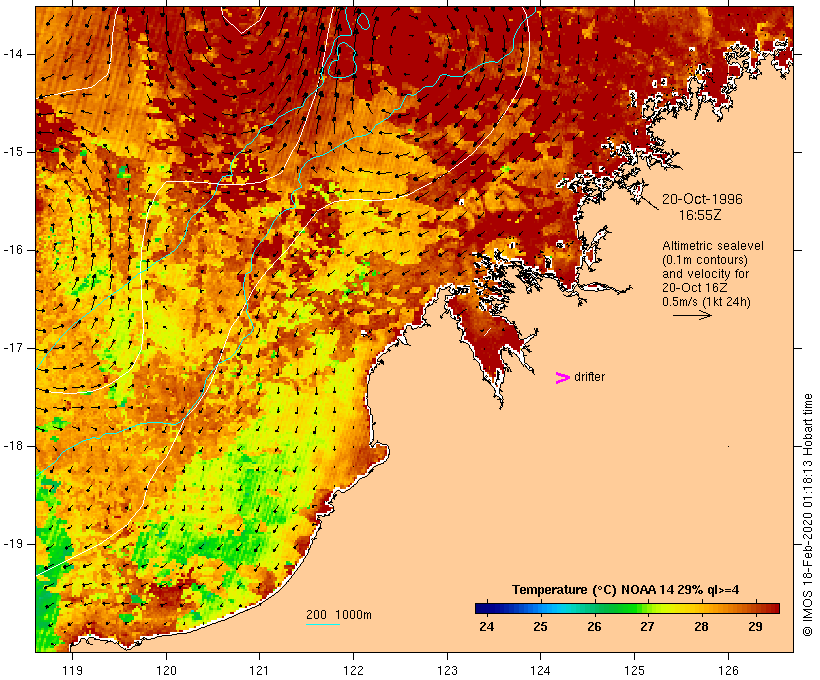820x680 pixels.
Task: Click the '0.5m/s (1kt 24h)' label
Action: point(706,302)
